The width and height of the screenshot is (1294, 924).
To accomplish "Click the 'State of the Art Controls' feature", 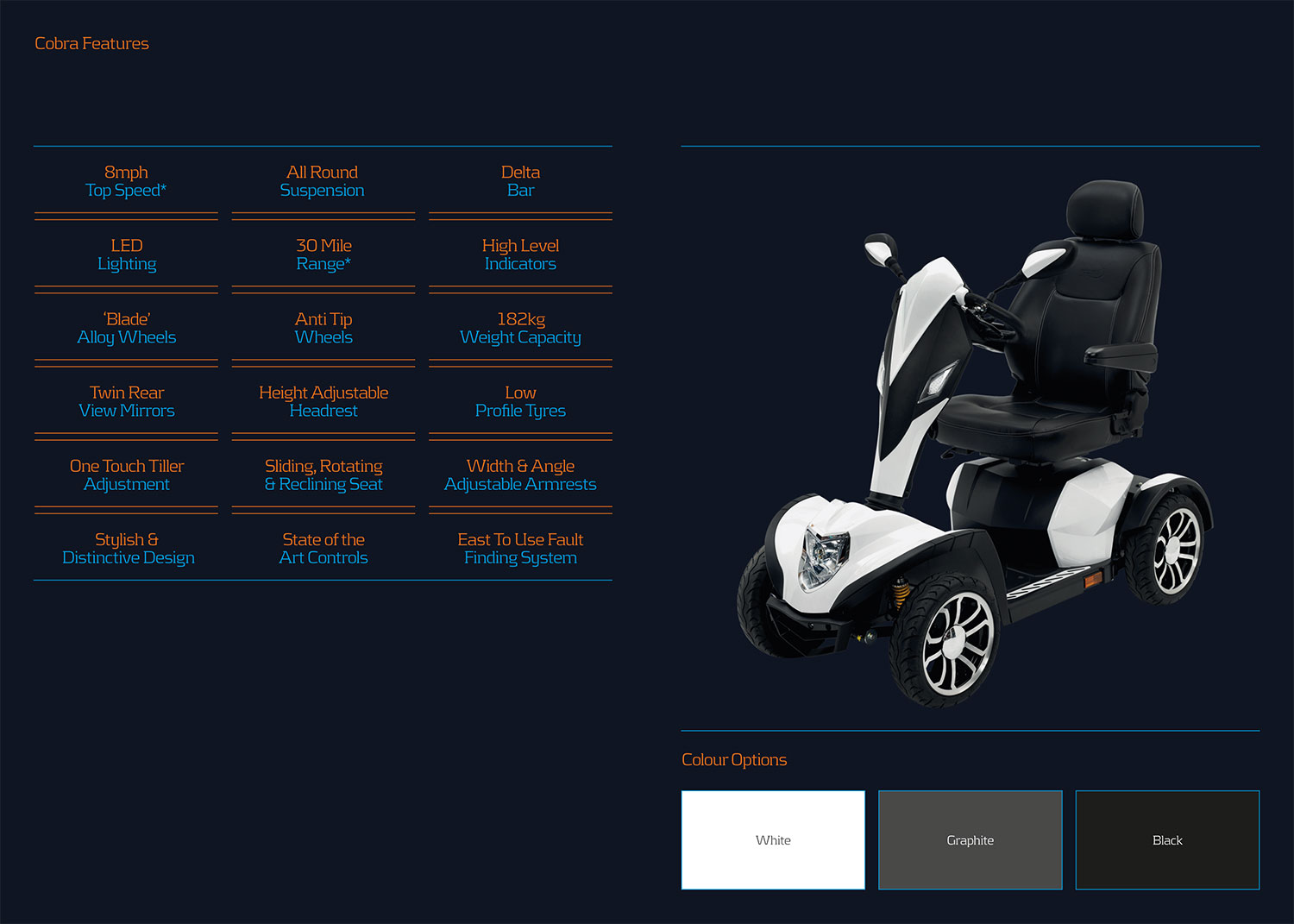I will 323,548.
